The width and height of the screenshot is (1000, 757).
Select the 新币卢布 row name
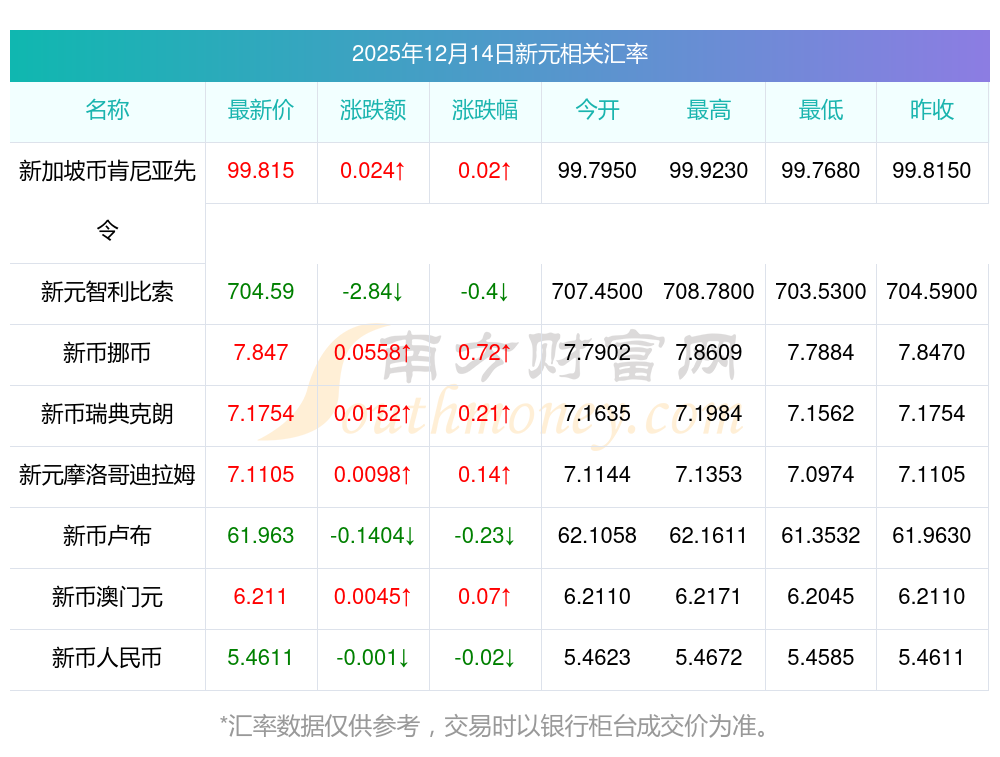(x=107, y=535)
